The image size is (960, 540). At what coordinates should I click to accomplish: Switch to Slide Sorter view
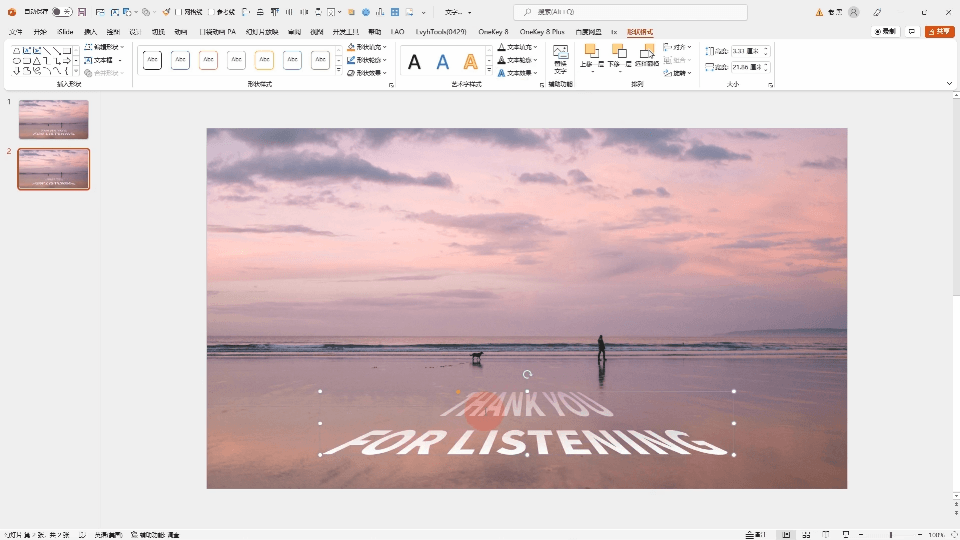point(806,534)
